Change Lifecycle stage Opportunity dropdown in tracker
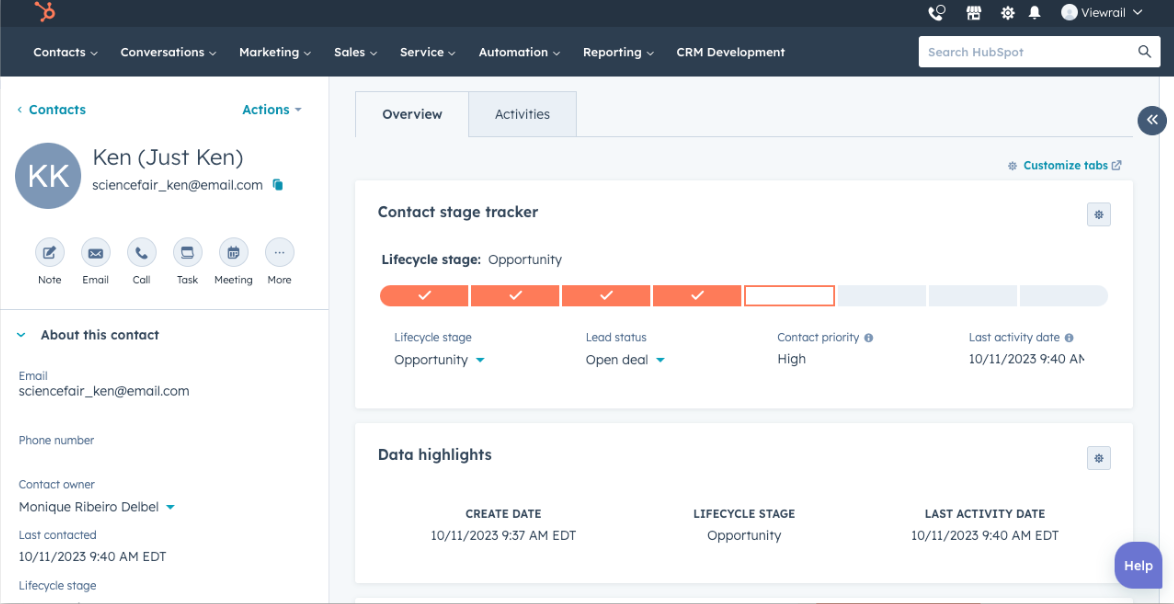Image resolution: width=1174 pixels, height=604 pixels. coord(440,360)
